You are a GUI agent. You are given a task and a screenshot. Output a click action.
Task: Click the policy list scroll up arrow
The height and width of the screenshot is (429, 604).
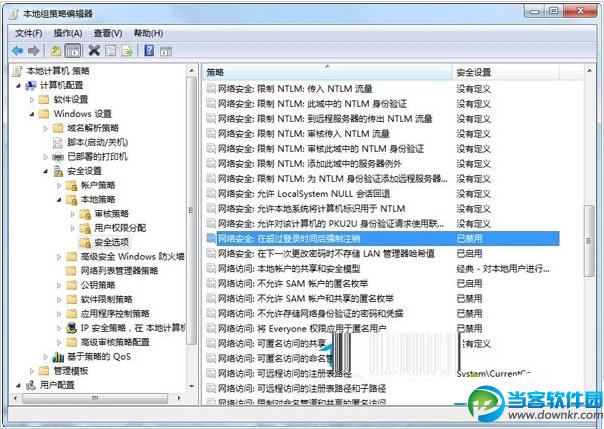coord(589,71)
